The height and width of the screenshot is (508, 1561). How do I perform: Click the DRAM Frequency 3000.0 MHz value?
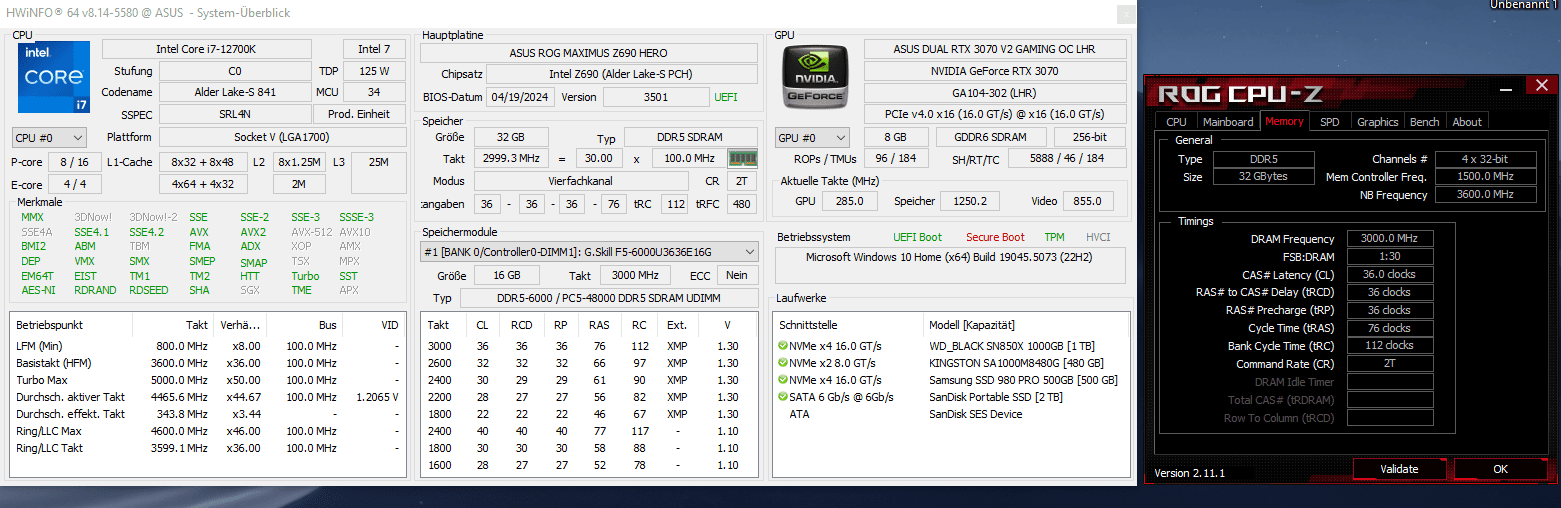(x=1390, y=238)
